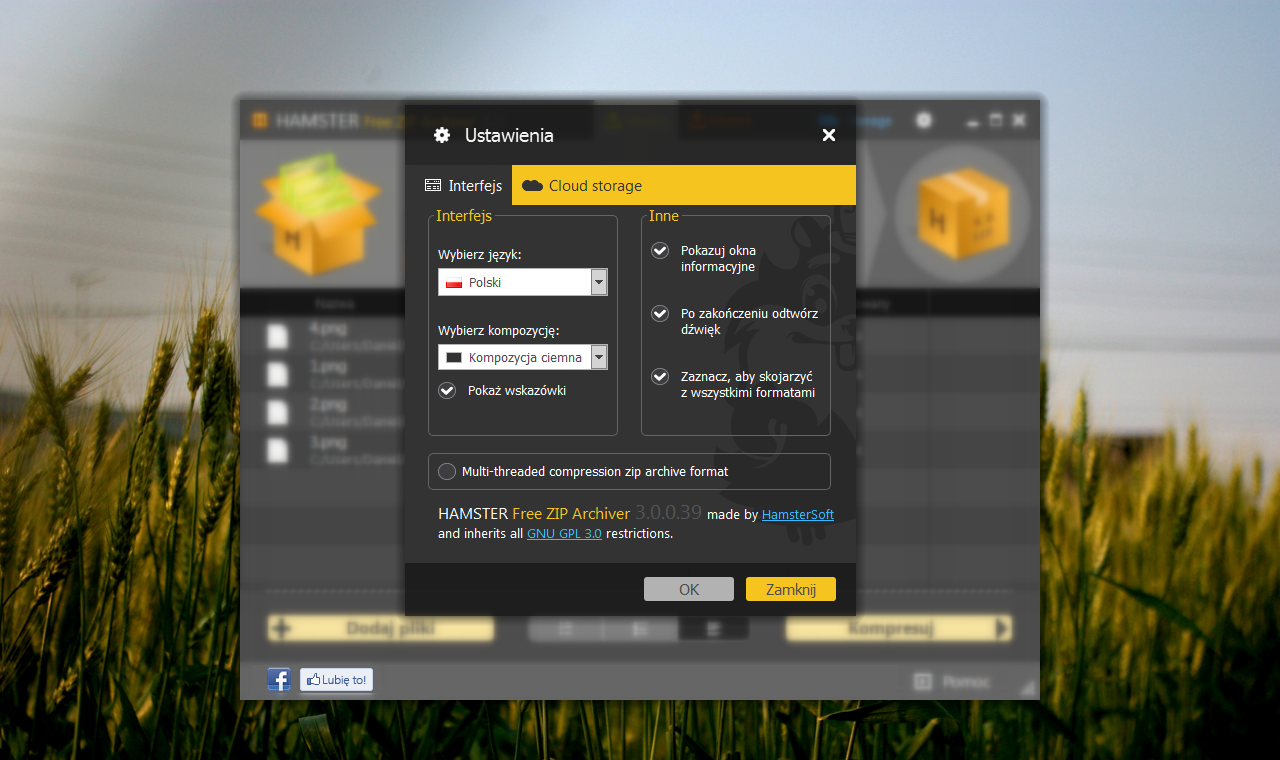
Task: Click the version number 3.0.0.39
Action: [668, 513]
